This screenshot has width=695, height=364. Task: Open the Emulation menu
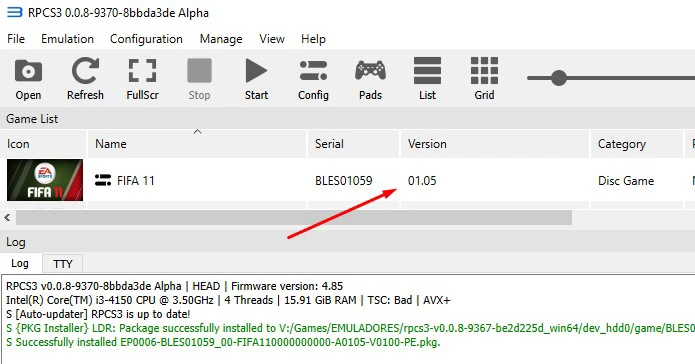[67, 39]
